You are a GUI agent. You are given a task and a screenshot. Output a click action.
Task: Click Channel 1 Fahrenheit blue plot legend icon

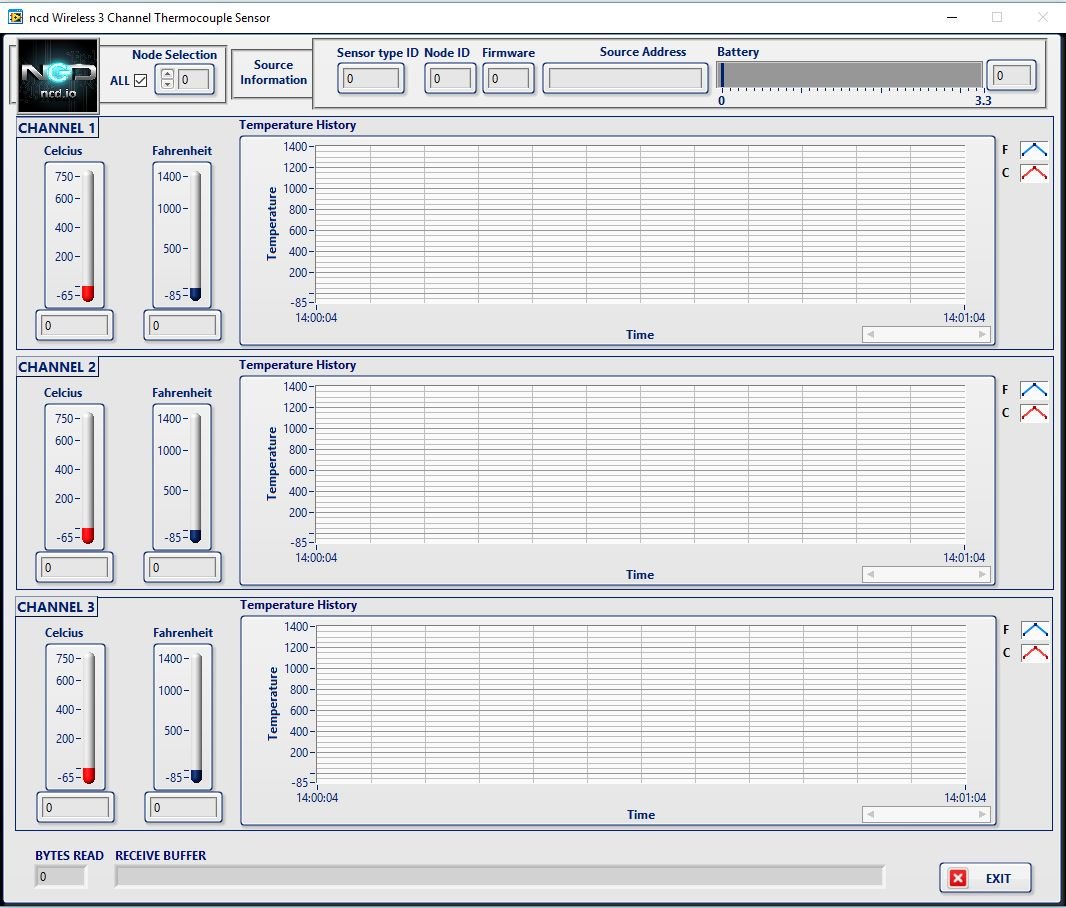click(x=1033, y=150)
